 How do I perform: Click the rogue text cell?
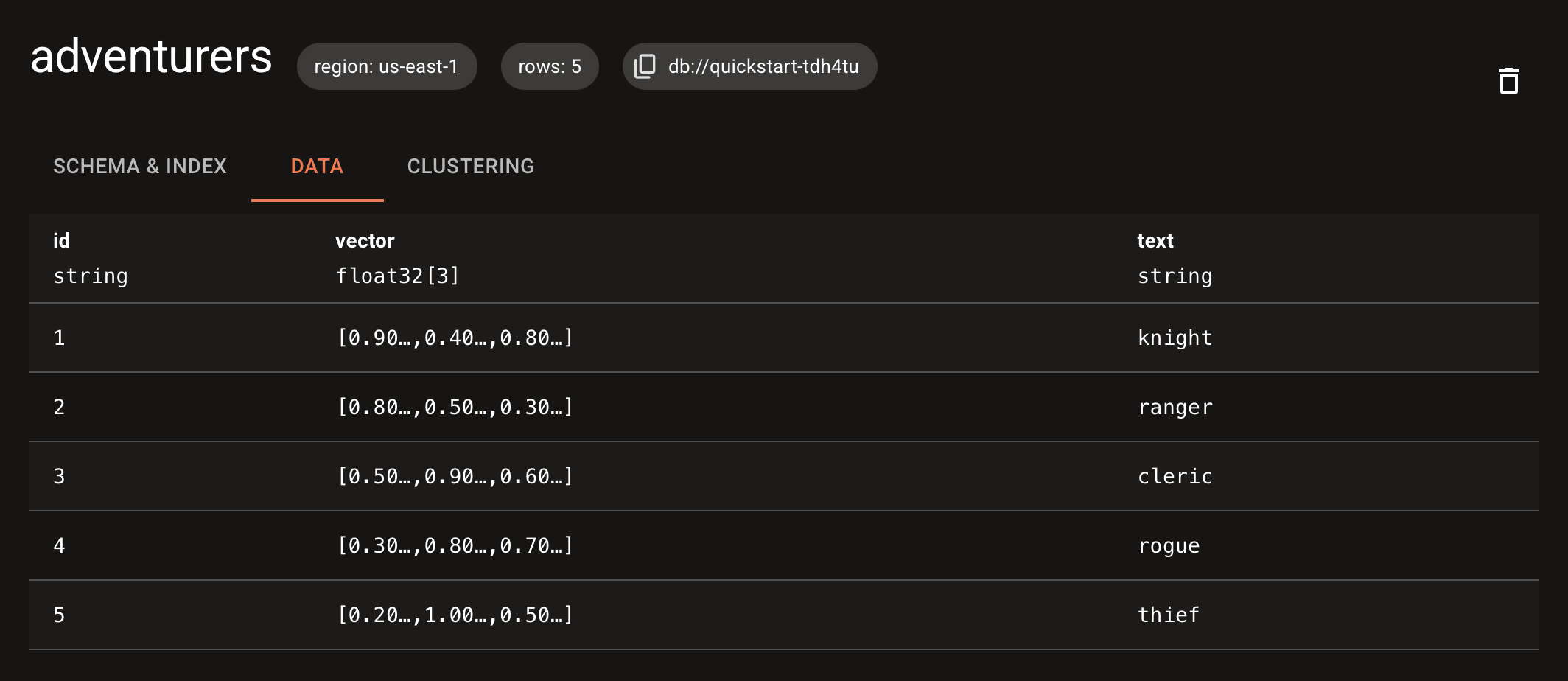1169,545
